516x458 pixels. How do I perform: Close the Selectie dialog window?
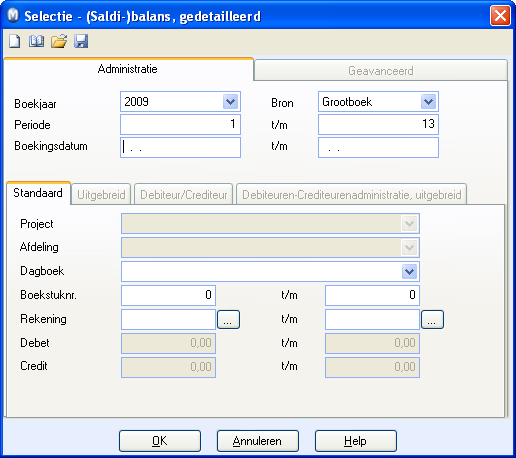coord(500,16)
